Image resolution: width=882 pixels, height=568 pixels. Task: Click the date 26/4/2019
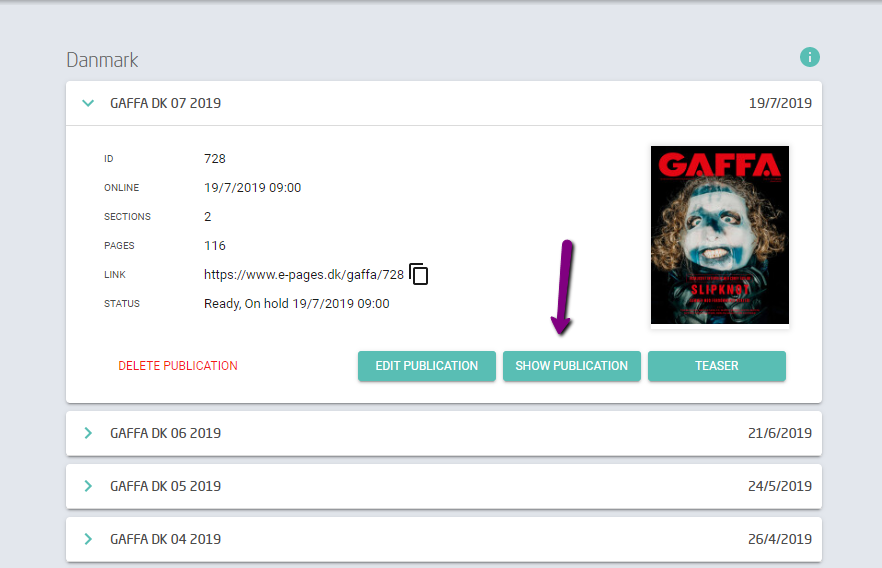click(x=780, y=539)
